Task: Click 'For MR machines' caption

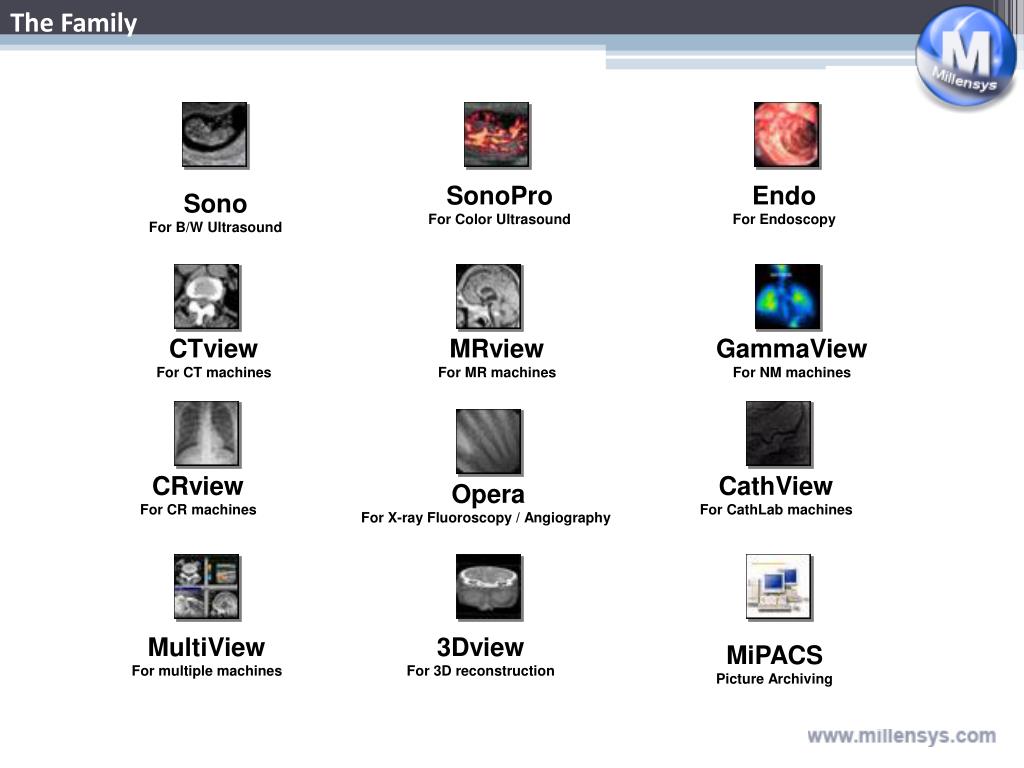Action: pyautogui.click(x=497, y=372)
